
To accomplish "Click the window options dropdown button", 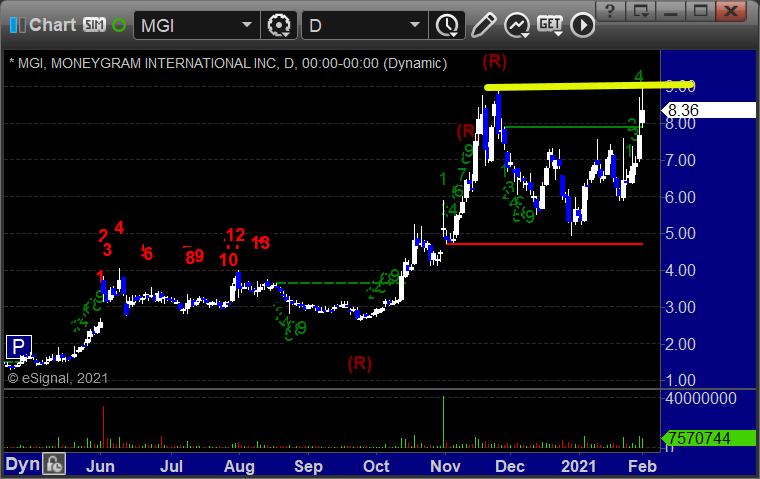I will (x=641, y=11).
